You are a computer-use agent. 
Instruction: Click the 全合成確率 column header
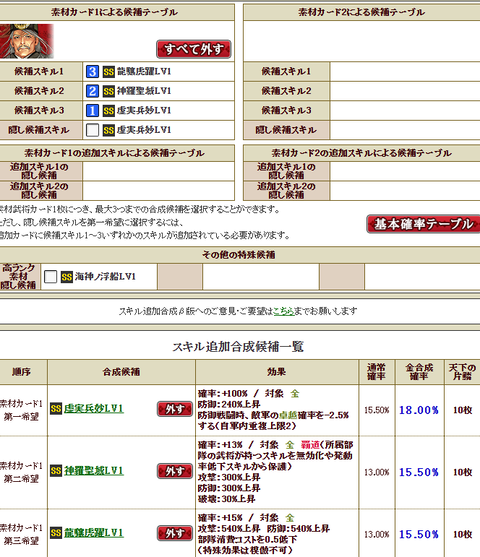coord(419,372)
